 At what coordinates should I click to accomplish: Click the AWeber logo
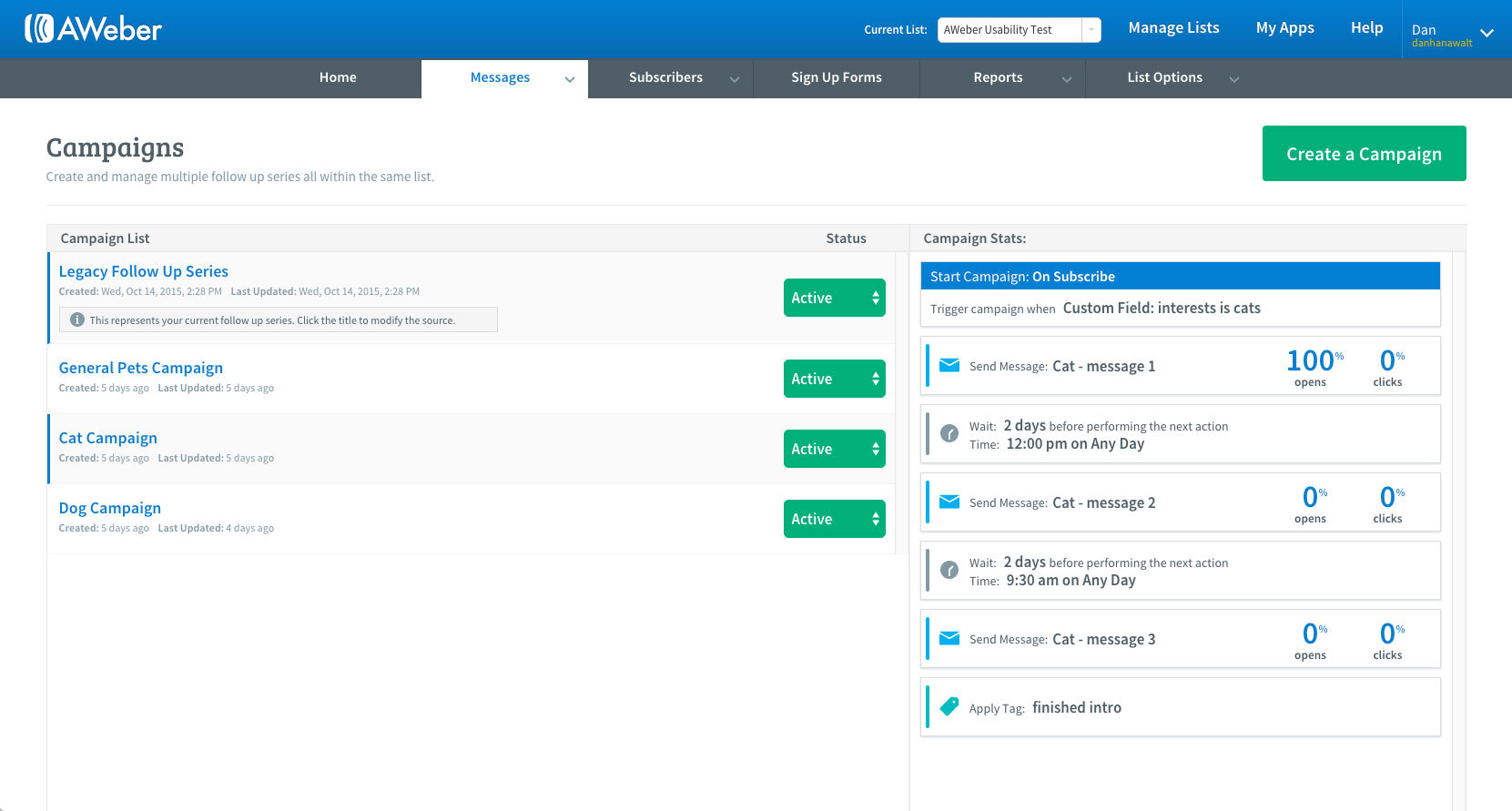point(93,29)
